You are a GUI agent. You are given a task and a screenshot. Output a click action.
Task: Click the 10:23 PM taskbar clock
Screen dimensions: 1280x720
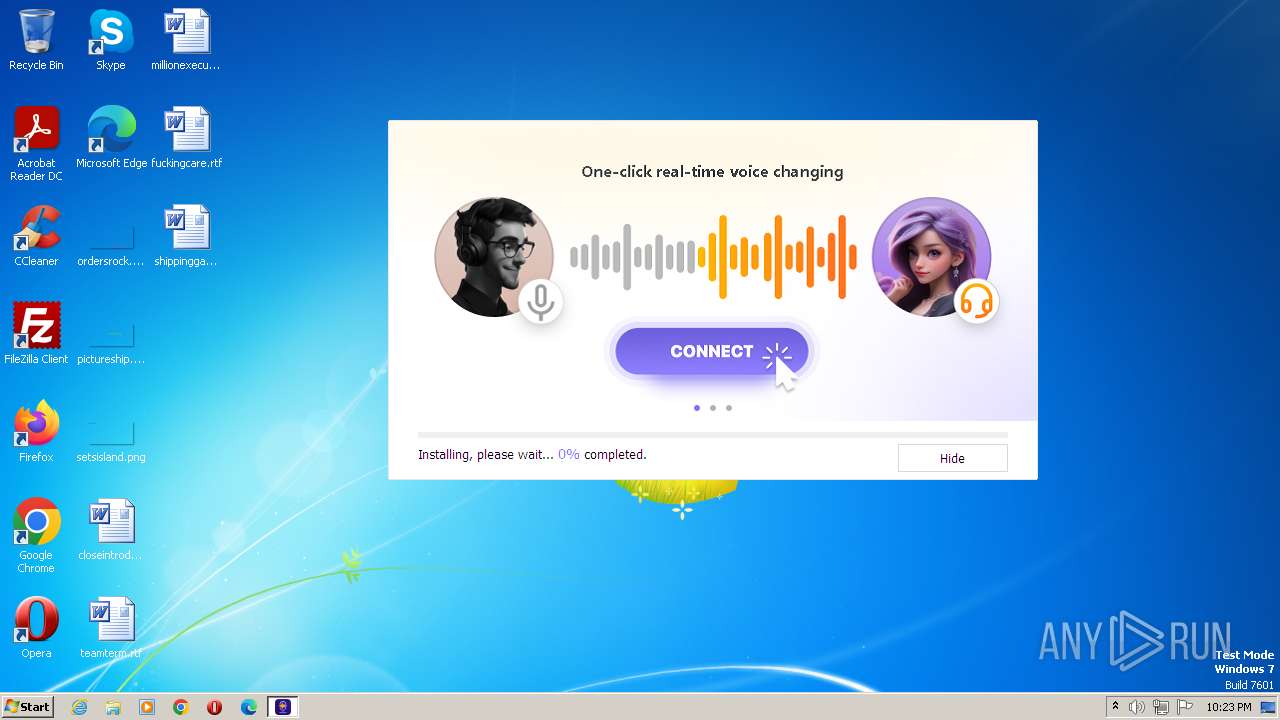1229,707
